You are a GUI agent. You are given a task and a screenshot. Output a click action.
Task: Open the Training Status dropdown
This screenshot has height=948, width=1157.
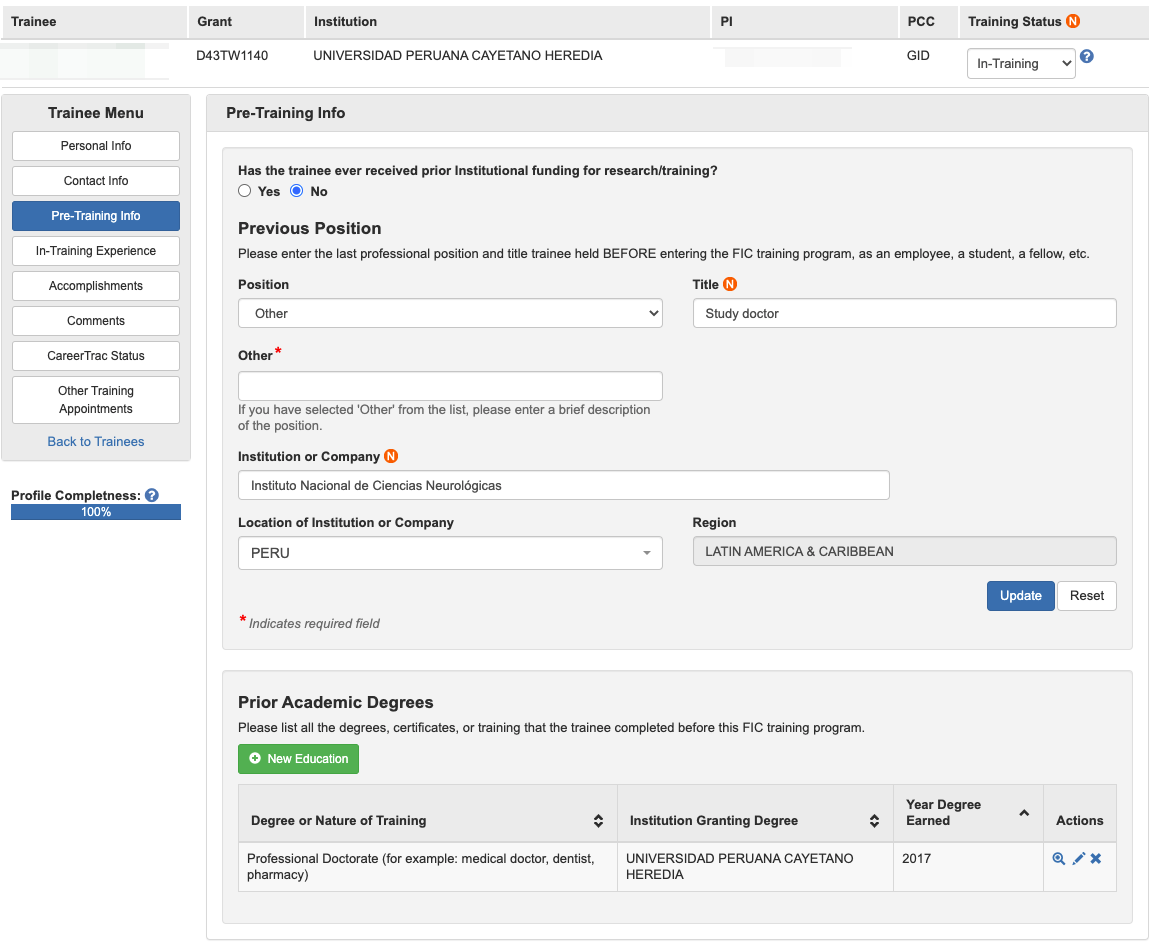[x=1020, y=64]
